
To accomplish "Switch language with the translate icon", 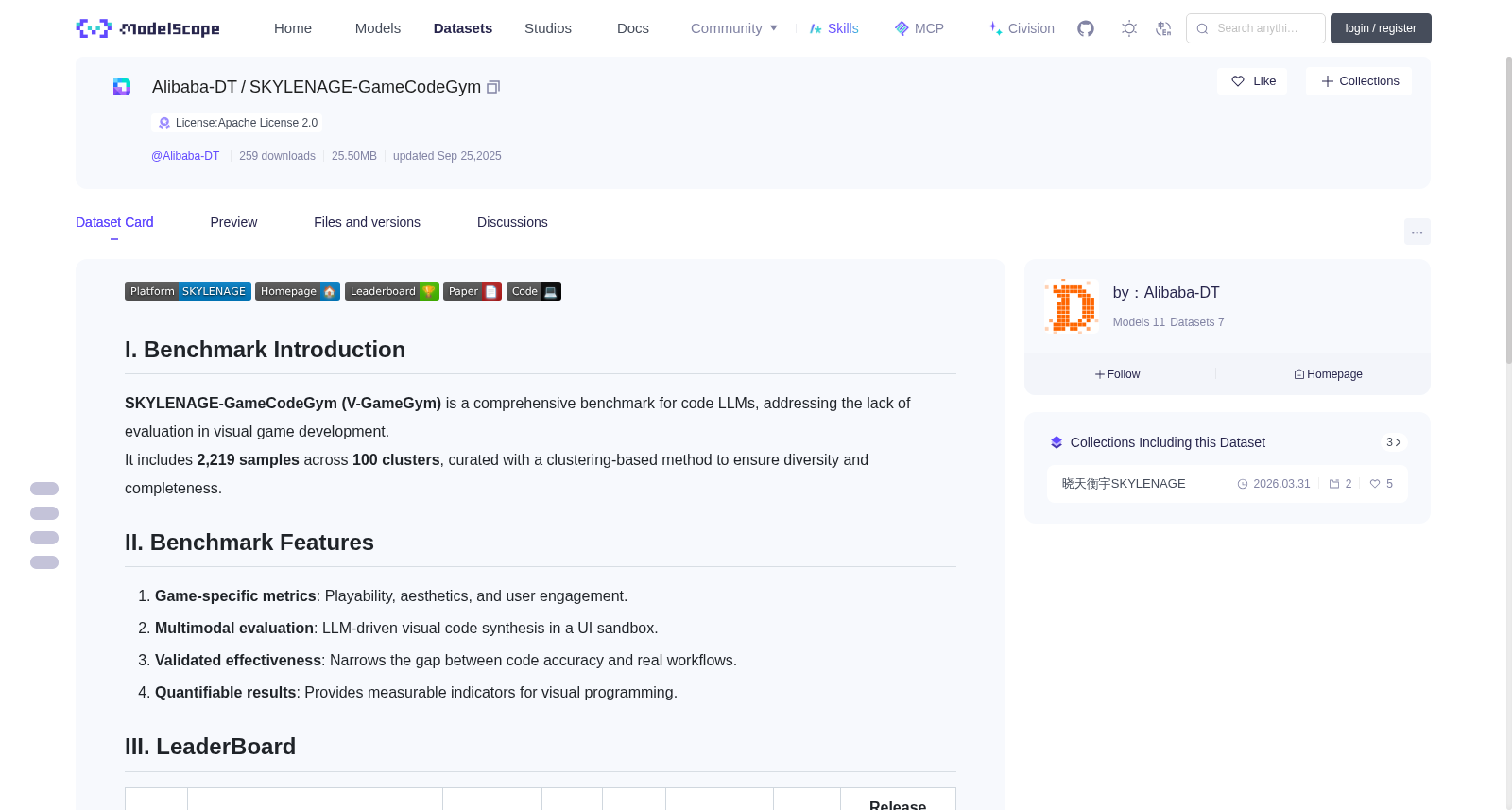I will point(1163,28).
